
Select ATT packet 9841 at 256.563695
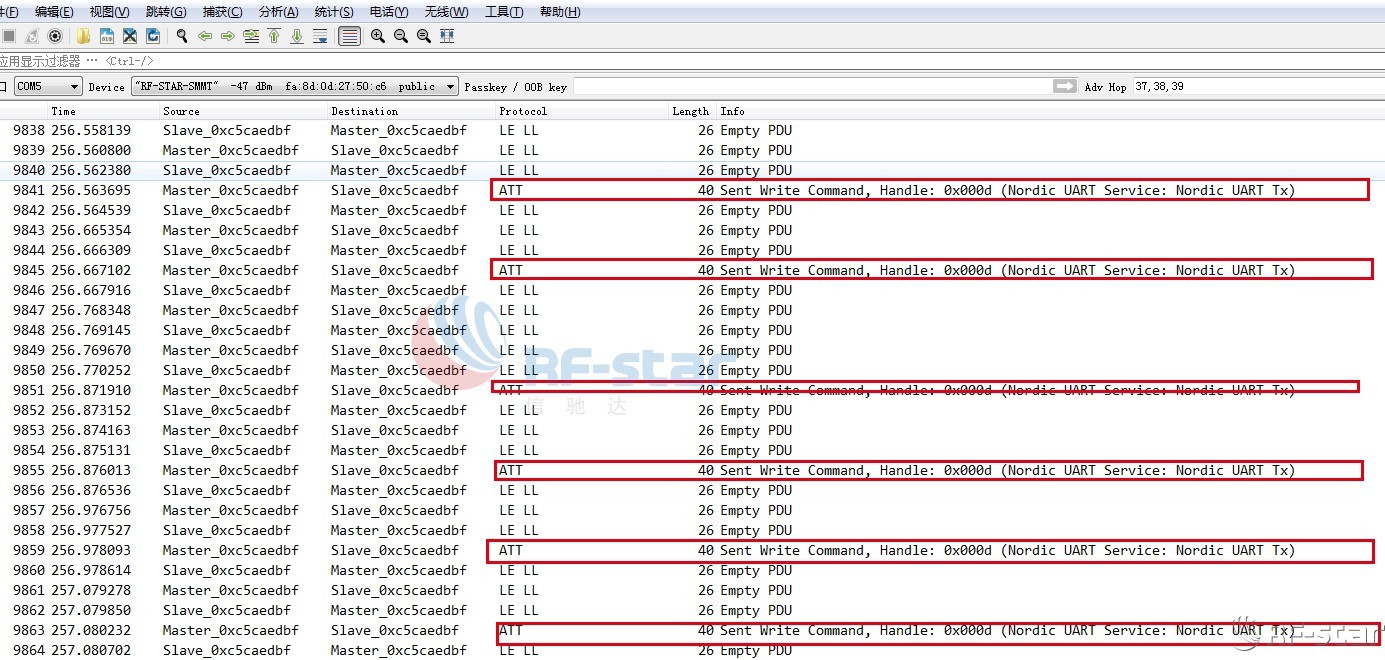pyautogui.click(x=692, y=190)
